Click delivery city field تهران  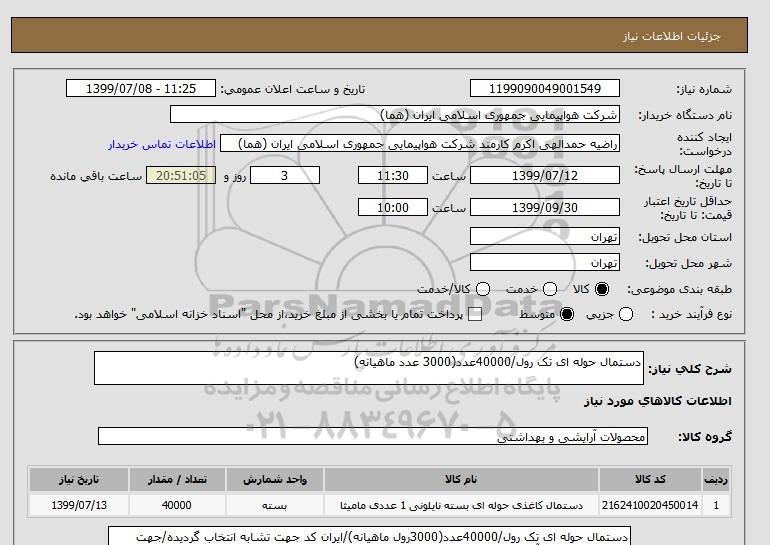(x=545, y=262)
